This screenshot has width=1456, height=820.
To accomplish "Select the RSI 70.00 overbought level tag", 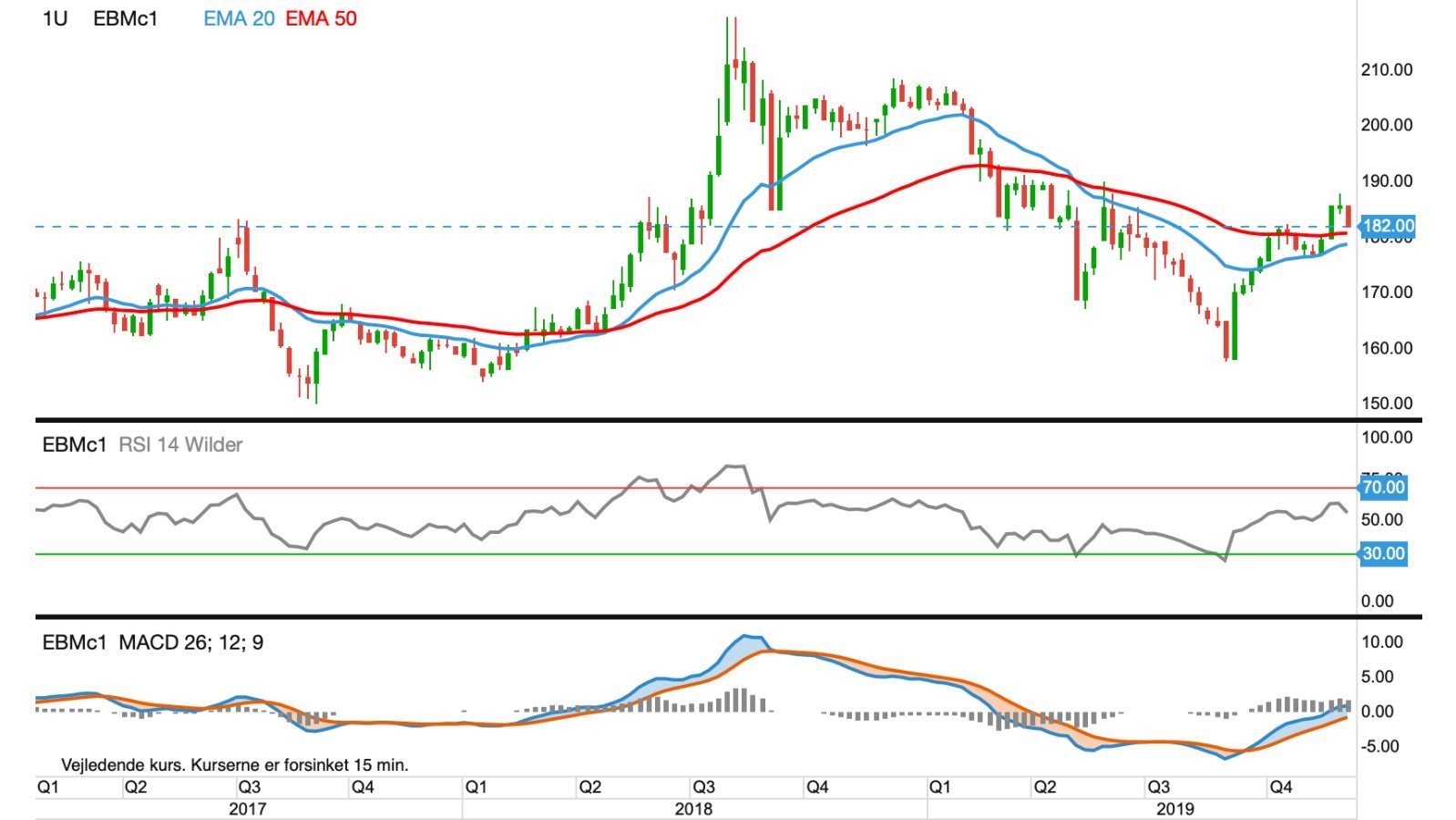I will click(1383, 487).
